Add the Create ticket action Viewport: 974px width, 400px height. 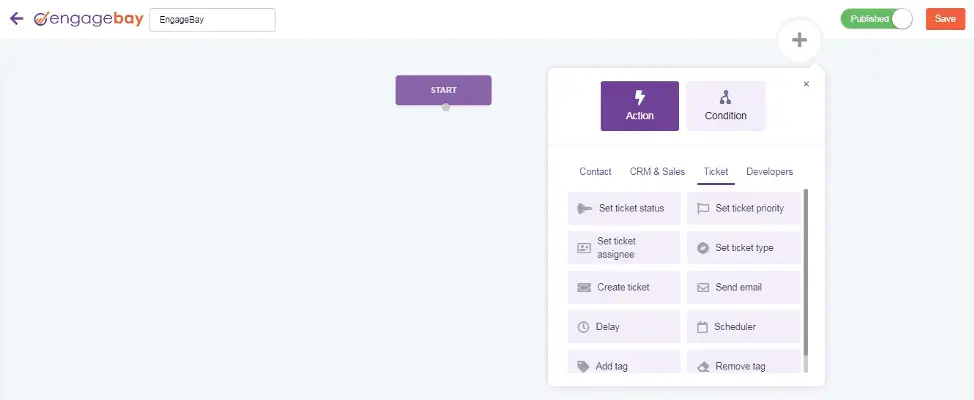(624, 287)
